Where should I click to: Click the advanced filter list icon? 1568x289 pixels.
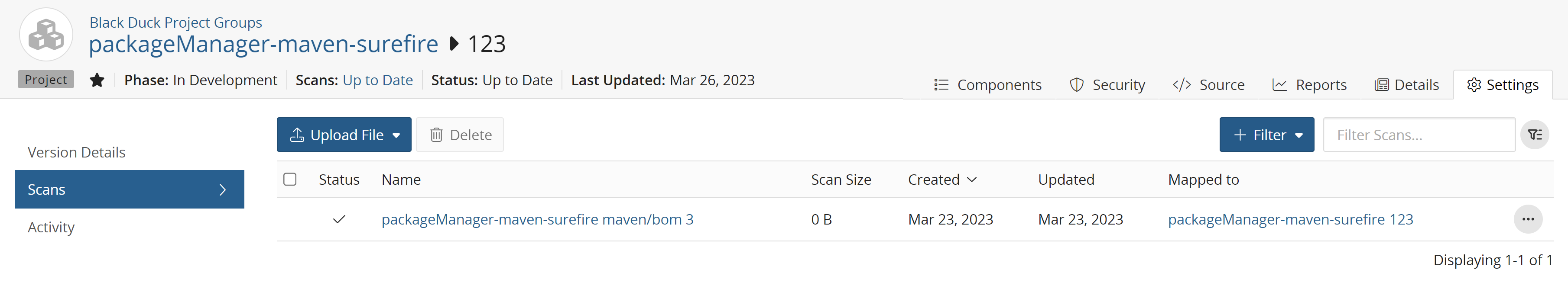[1535, 135]
